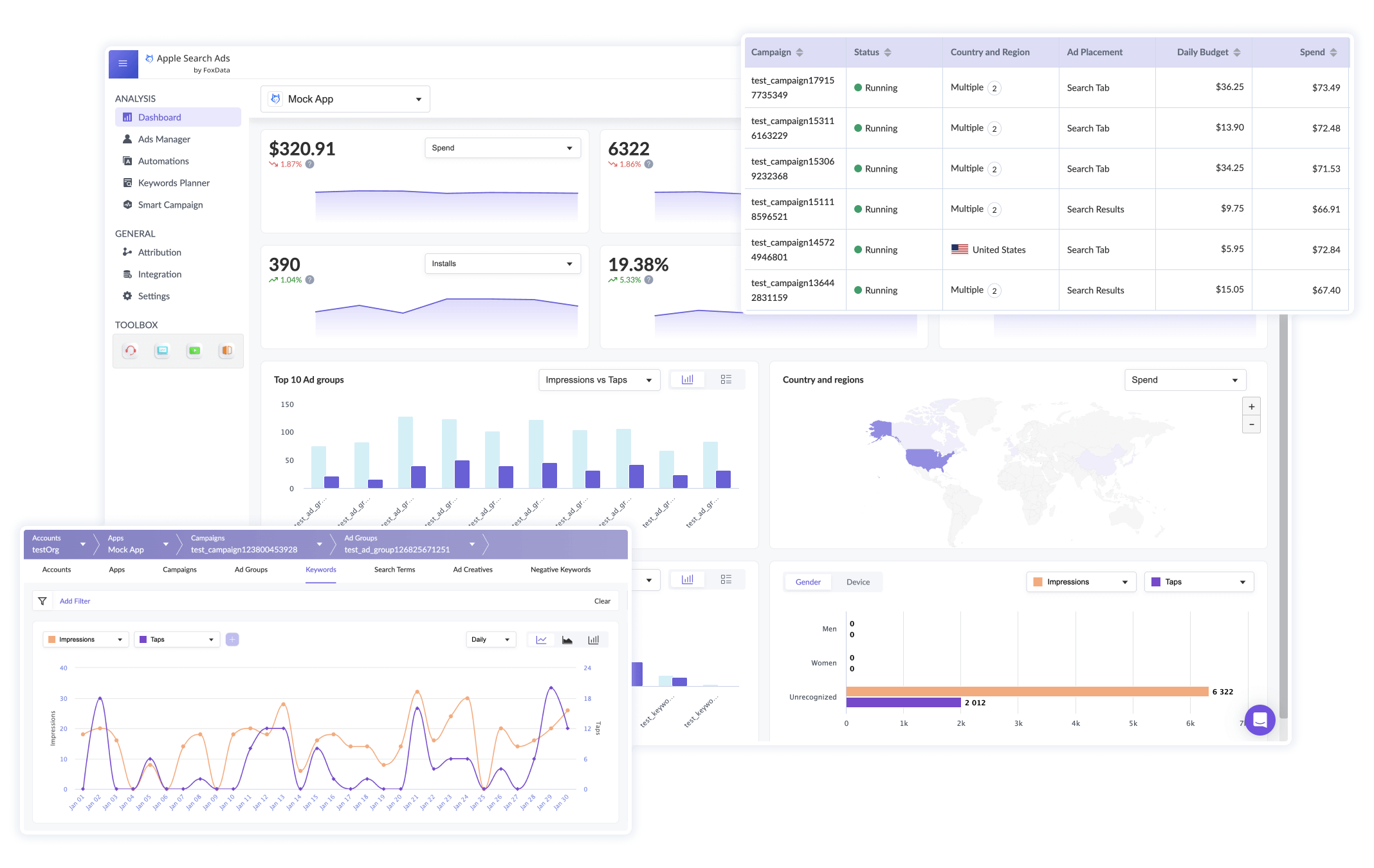Image resolution: width=1374 pixels, height=868 pixels.
Task: Open the Daily interval dropdown
Action: click(490, 640)
